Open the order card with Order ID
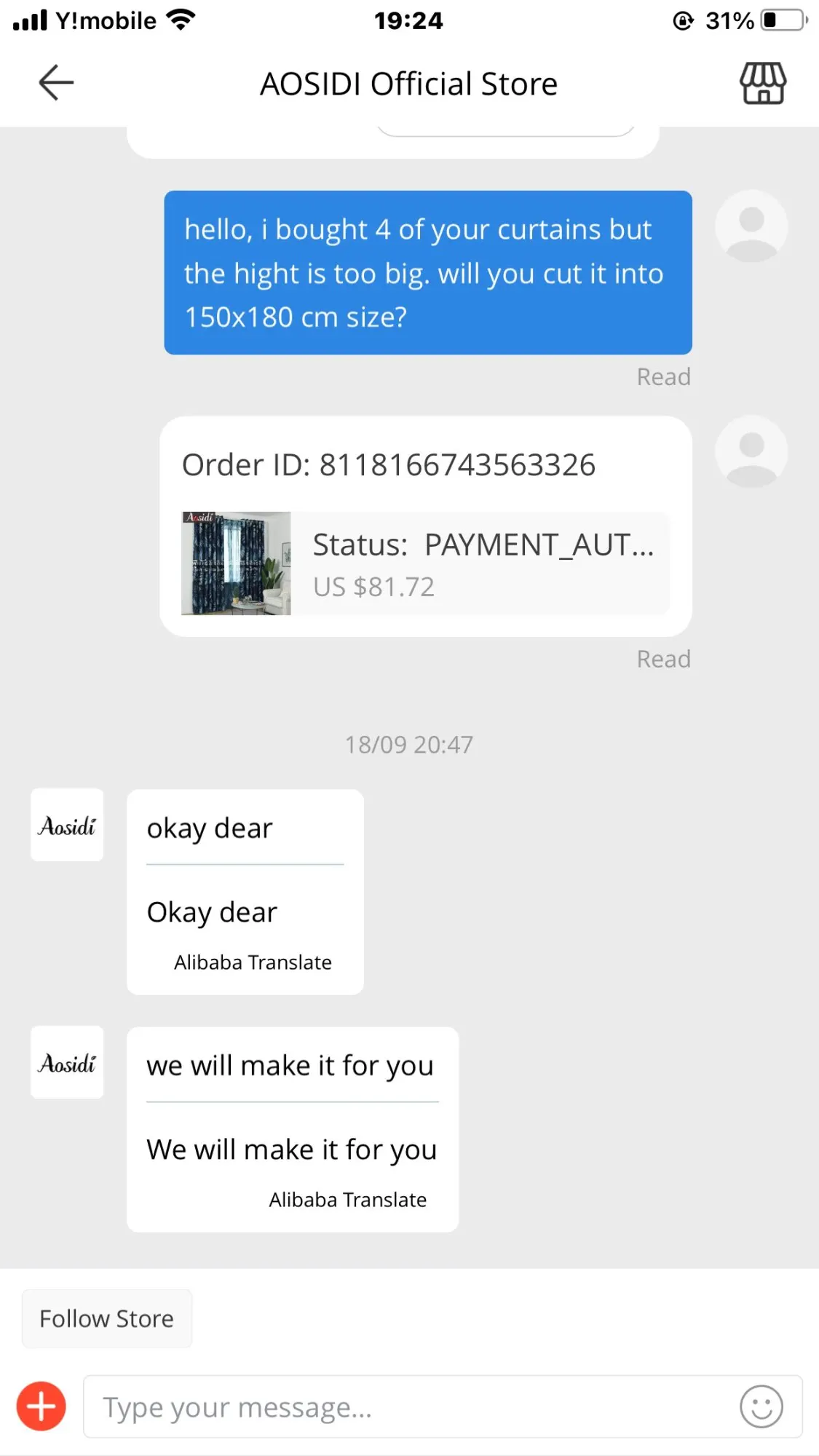The width and height of the screenshot is (819, 1456). coord(426,526)
